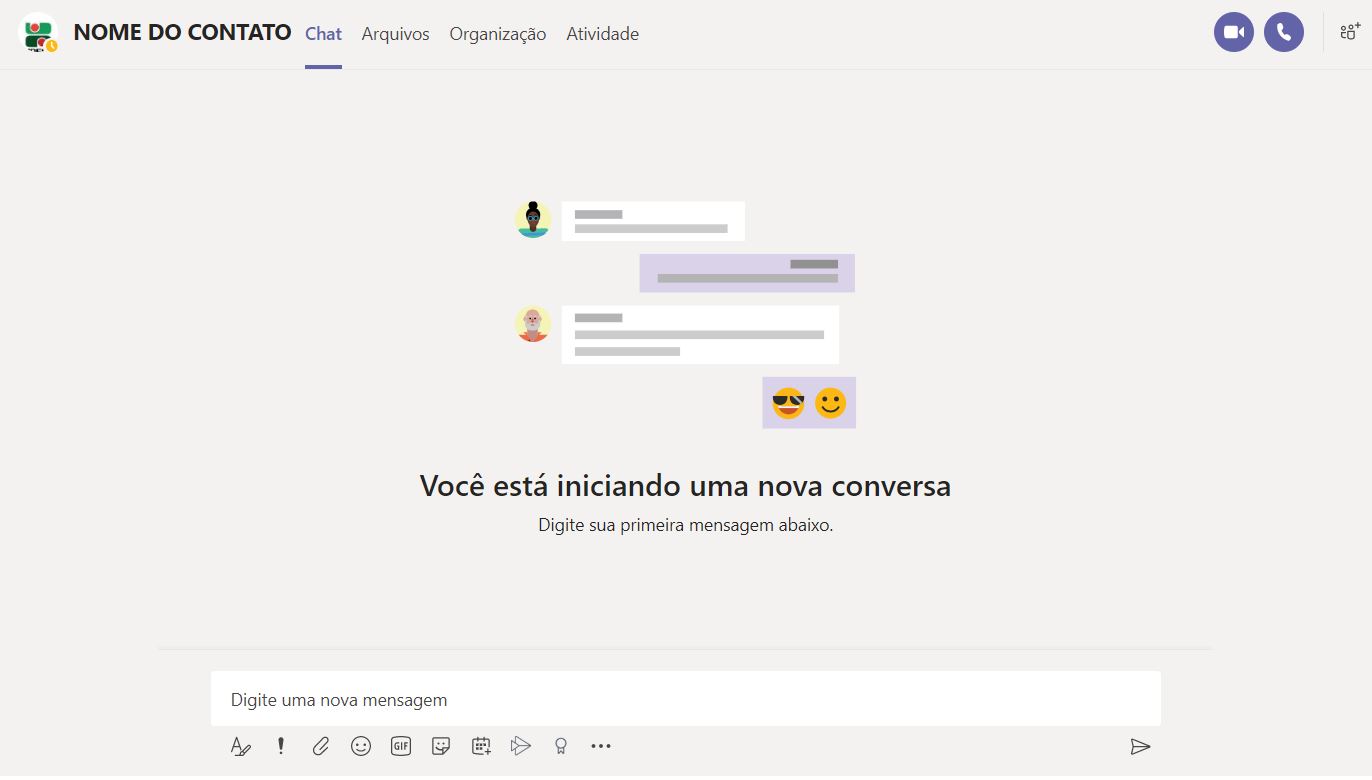Screen dimensions: 1372x780
Task: Add people to this chat
Action: pos(1349,32)
